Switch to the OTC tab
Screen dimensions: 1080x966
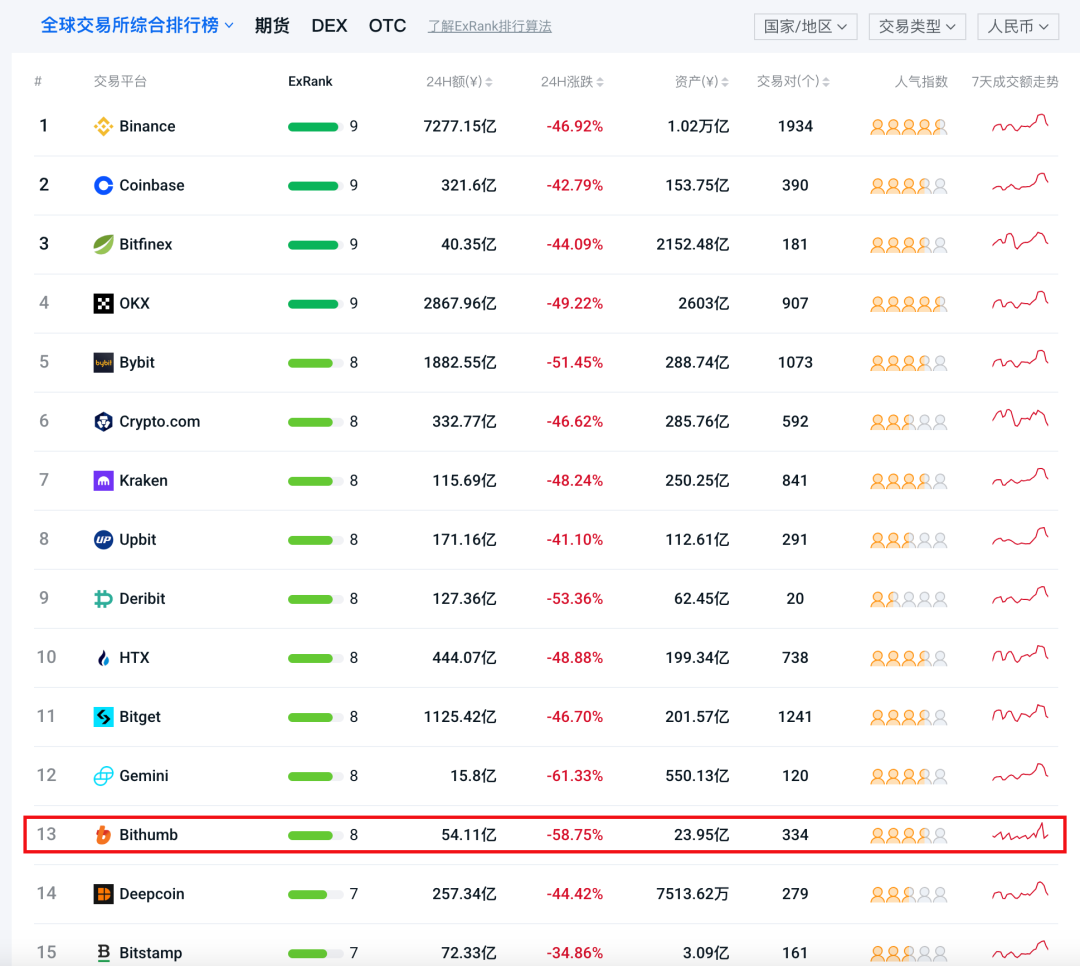[x=387, y=25]
